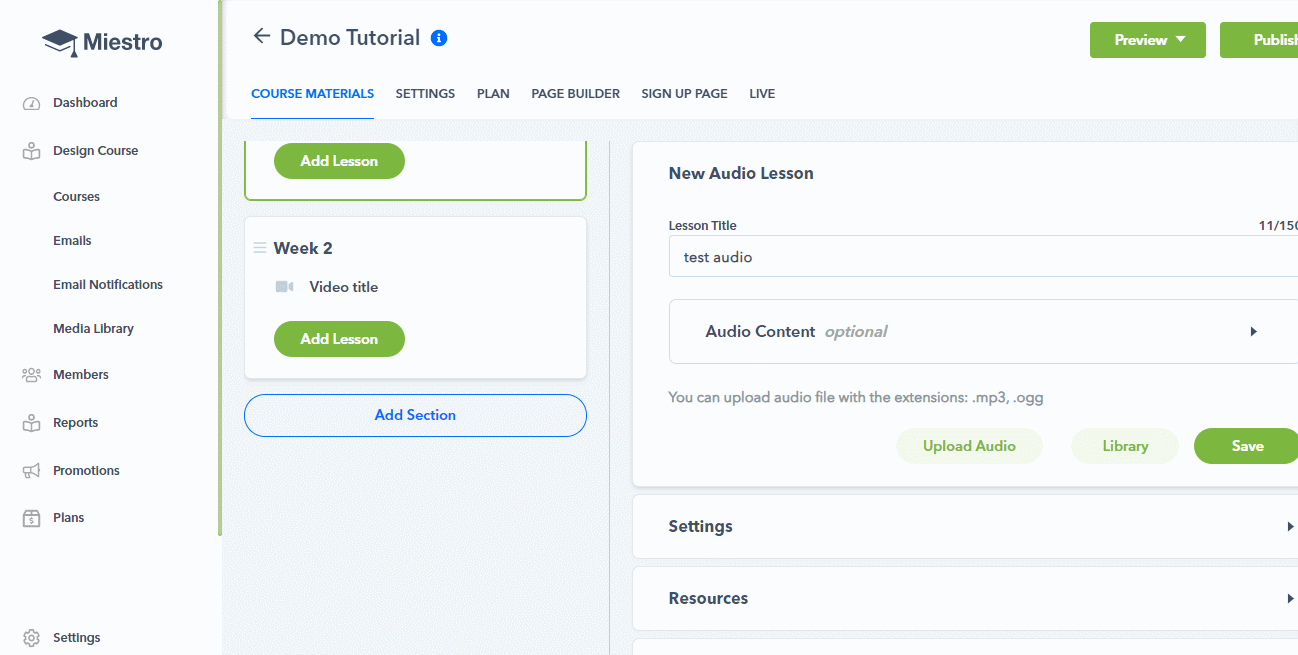Click the Dashboard gauge icon
Image resolution: width=1298 pixels, height=655 pixels.
click(31, 103)
